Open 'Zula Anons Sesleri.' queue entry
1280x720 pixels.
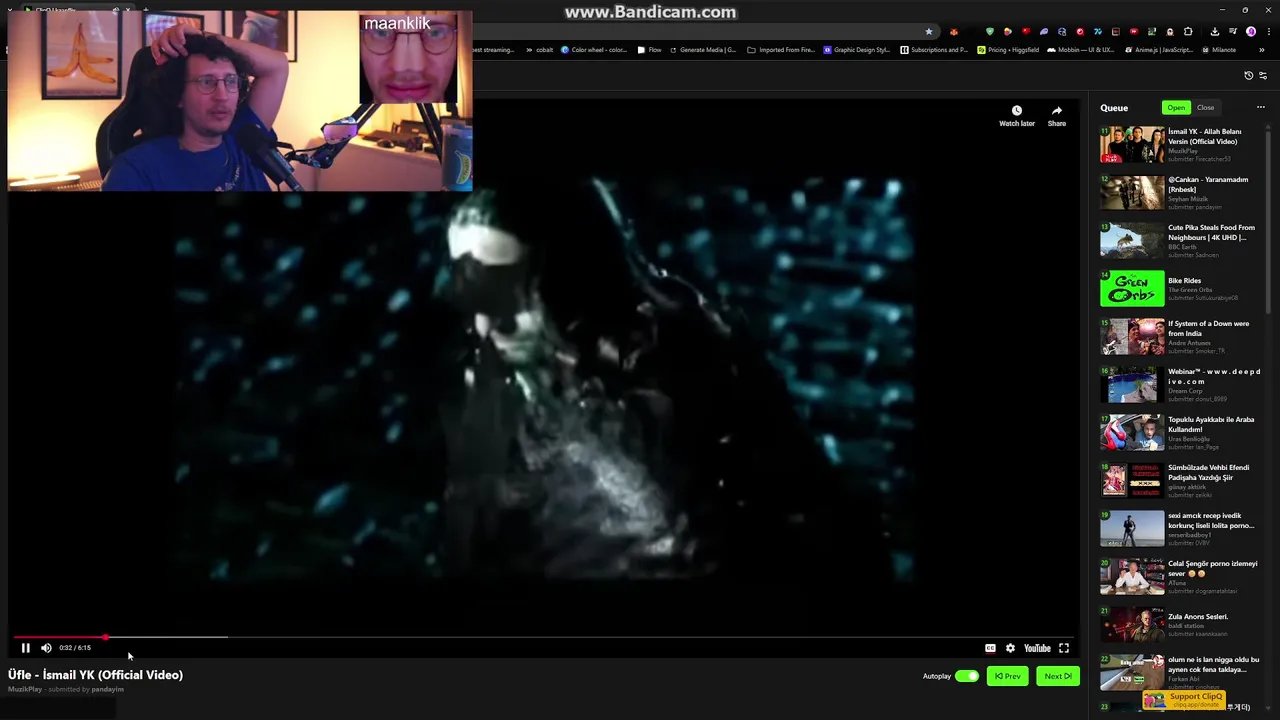[x=1198, y=617]
